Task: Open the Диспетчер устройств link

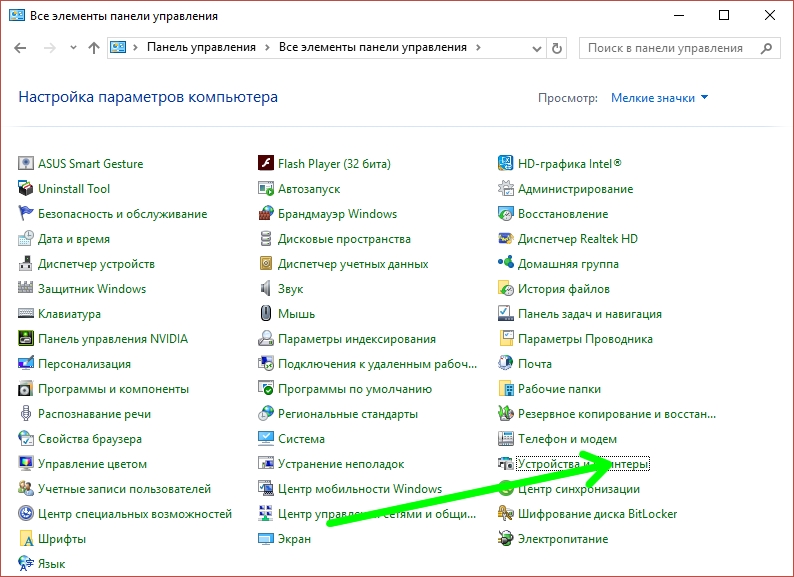Action: [x=96, y=264]
